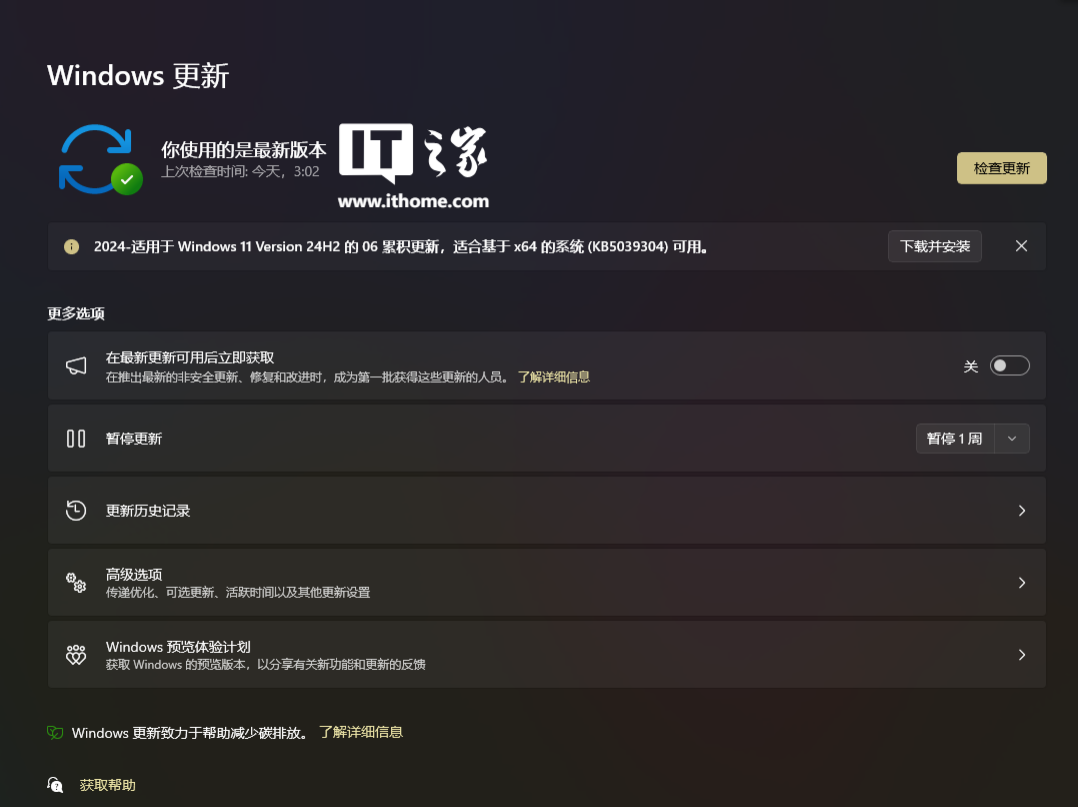Click the info icon beside KB5039304 notice
Screen dimensions: 1078x807
pos(72,247)
